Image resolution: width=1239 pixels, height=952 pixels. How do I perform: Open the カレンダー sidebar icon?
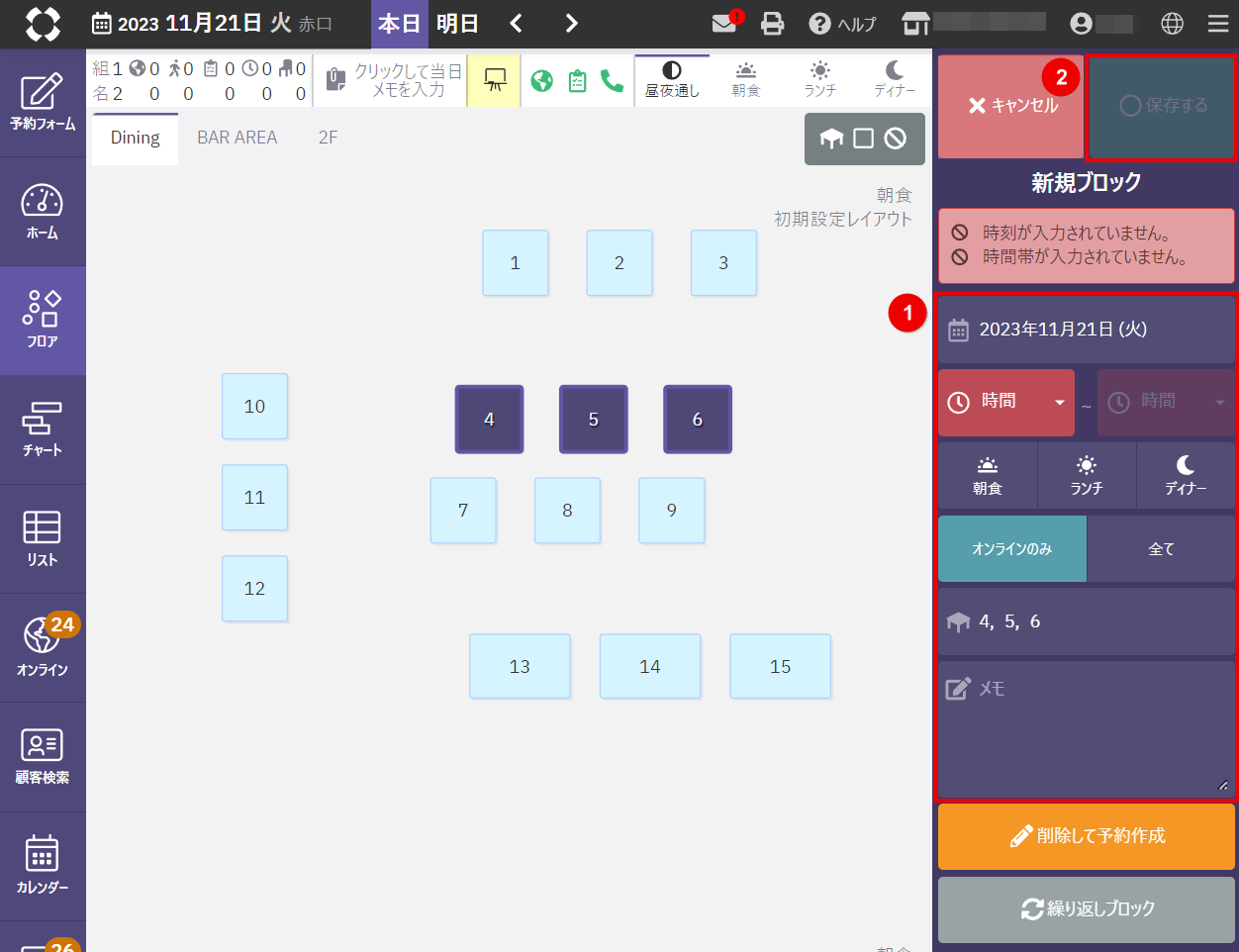tap(43, 865)
